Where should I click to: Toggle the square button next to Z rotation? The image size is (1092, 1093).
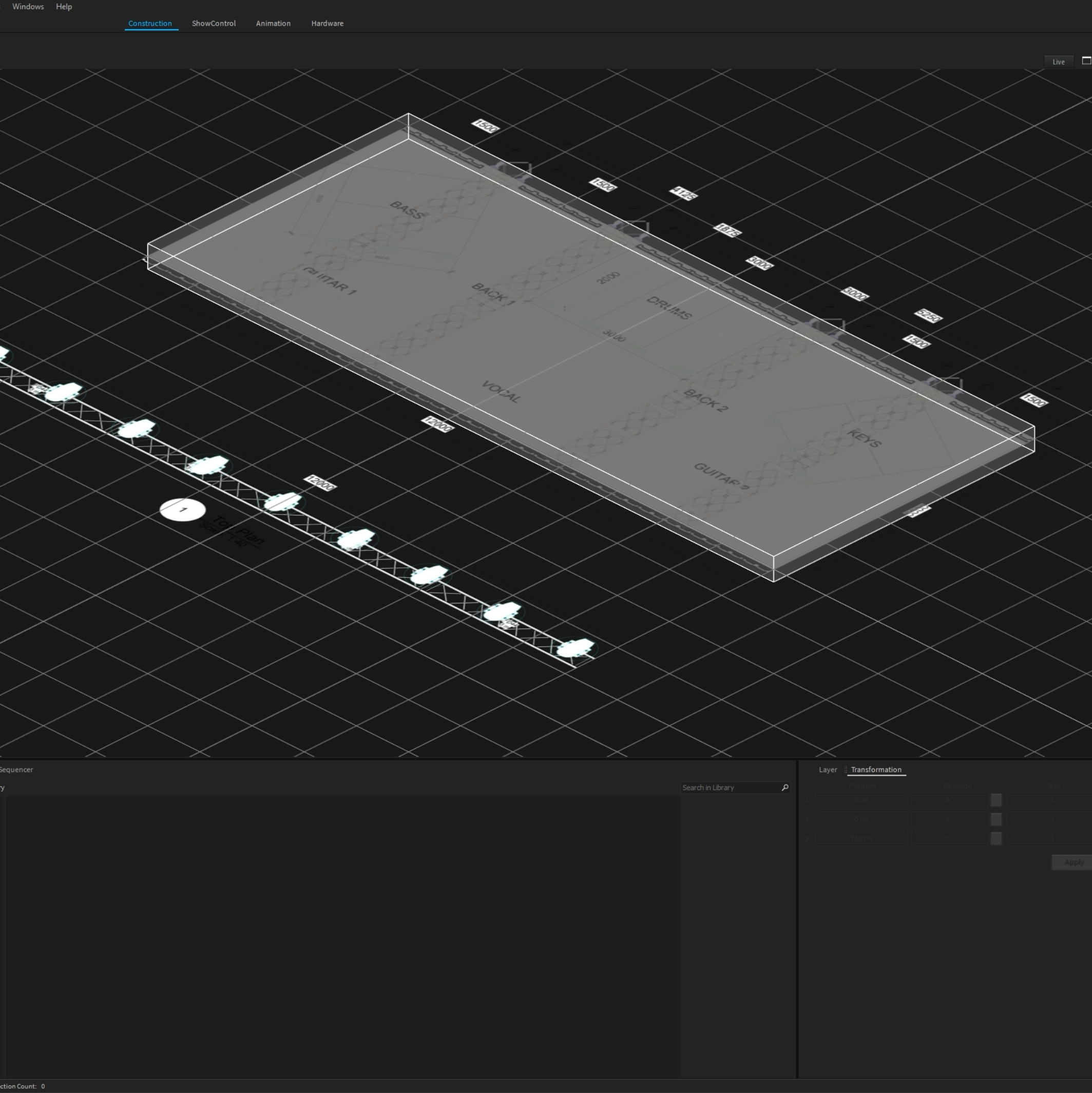(x=996, y=838)
